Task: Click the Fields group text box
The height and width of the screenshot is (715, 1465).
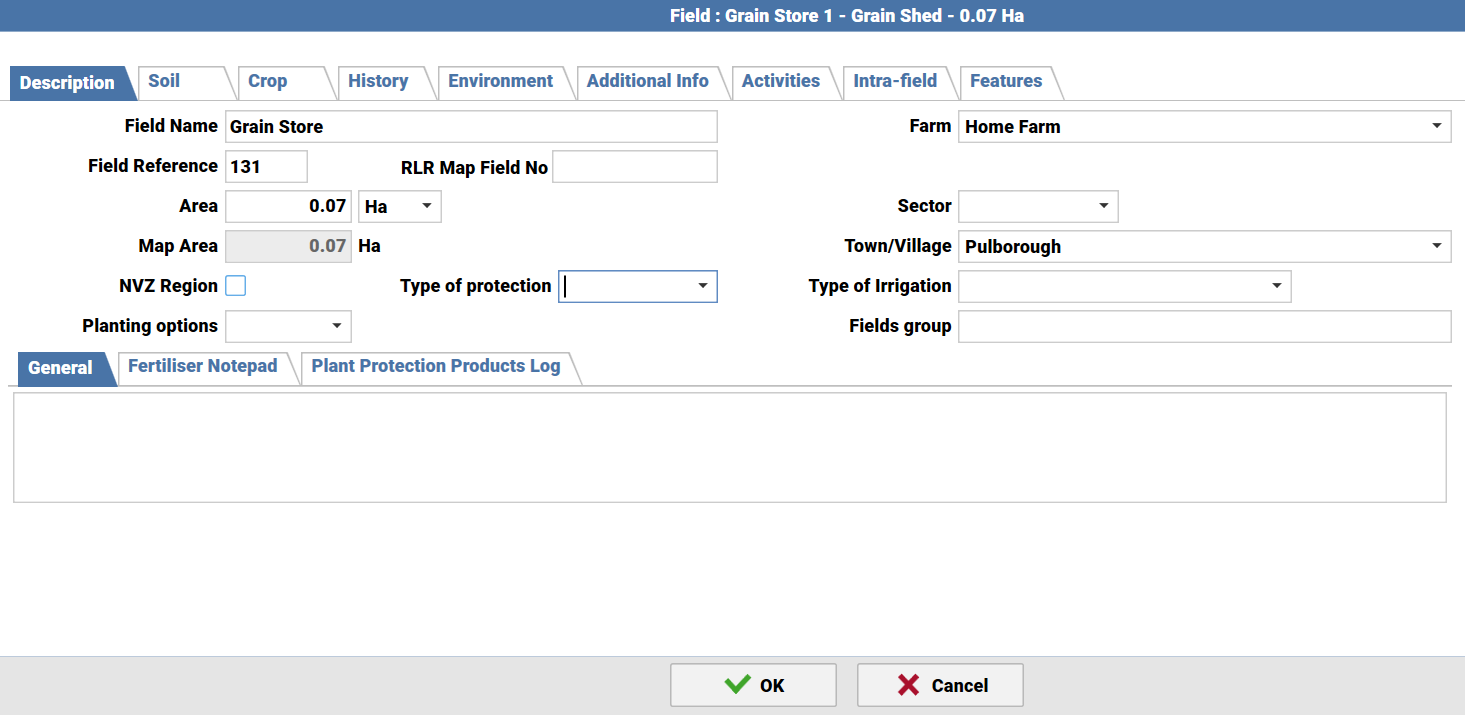Action: 1204,326
